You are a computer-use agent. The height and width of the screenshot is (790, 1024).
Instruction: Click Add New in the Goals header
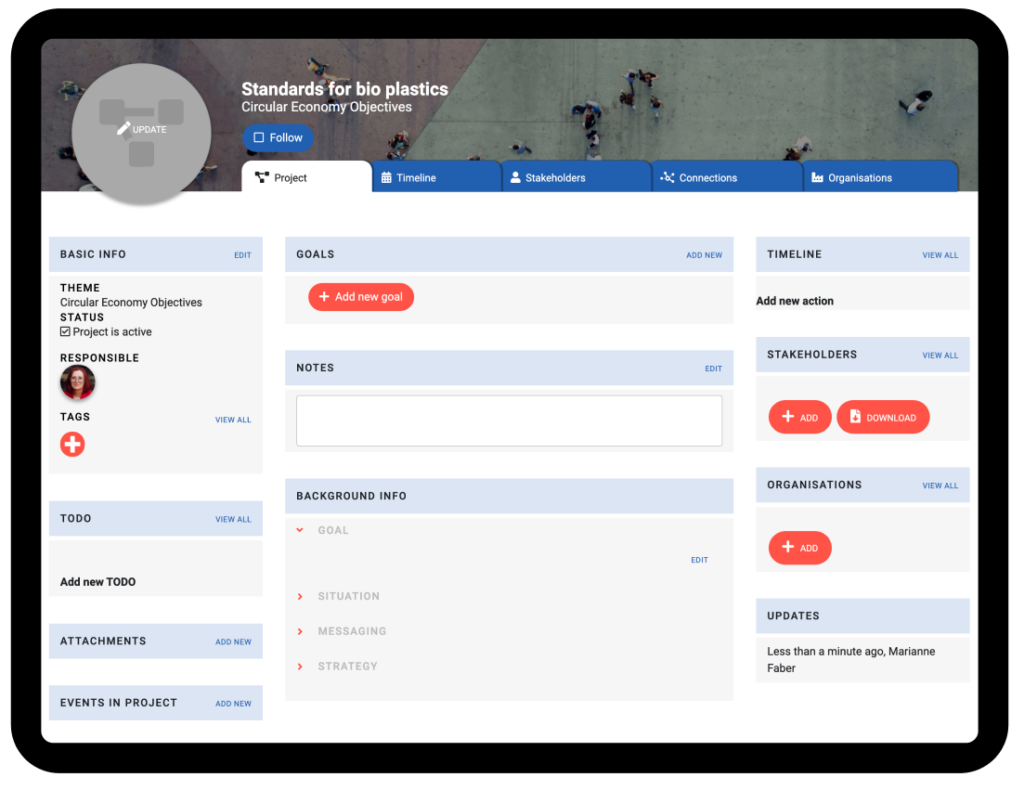click(x=704, y=255)
